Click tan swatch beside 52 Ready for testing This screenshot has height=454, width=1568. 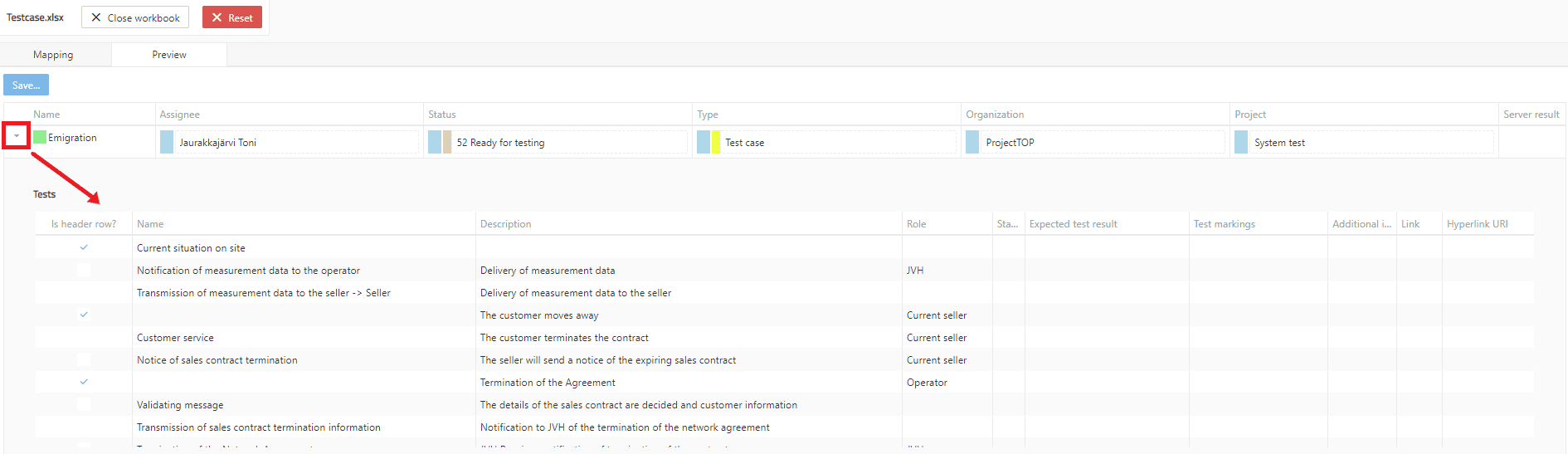pyautogui.click(x=447, y=142)
